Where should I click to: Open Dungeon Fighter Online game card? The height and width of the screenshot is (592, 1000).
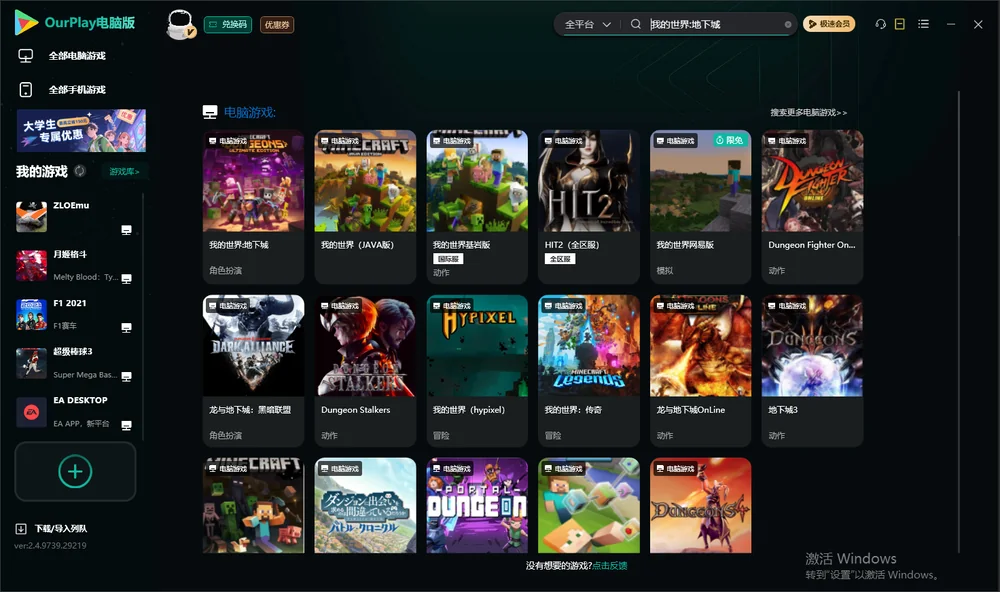click(x=812, y=207)
